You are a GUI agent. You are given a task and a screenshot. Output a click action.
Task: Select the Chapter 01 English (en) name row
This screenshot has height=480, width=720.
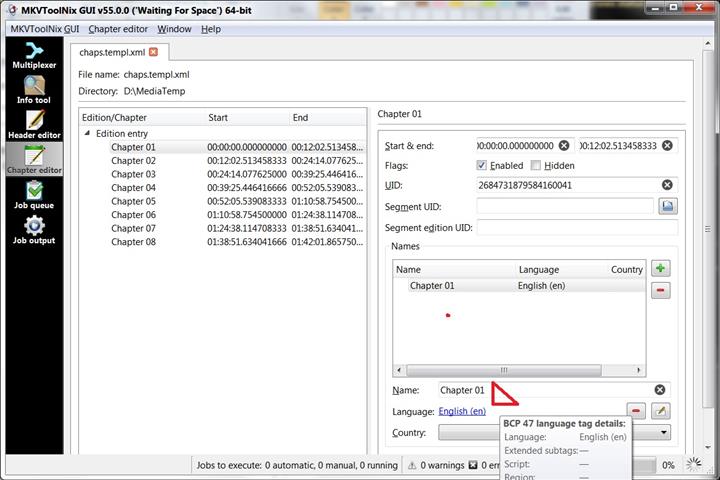click(519, 286)
